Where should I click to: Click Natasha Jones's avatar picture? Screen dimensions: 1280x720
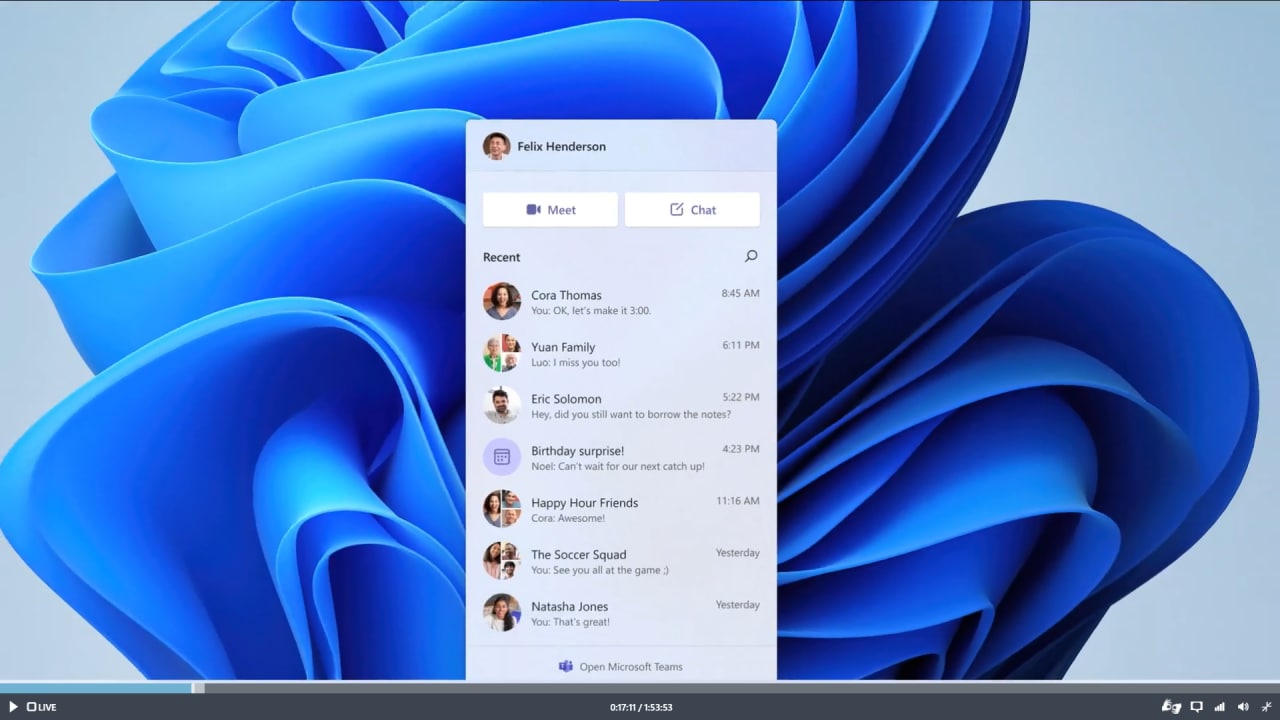coord(502,613)
